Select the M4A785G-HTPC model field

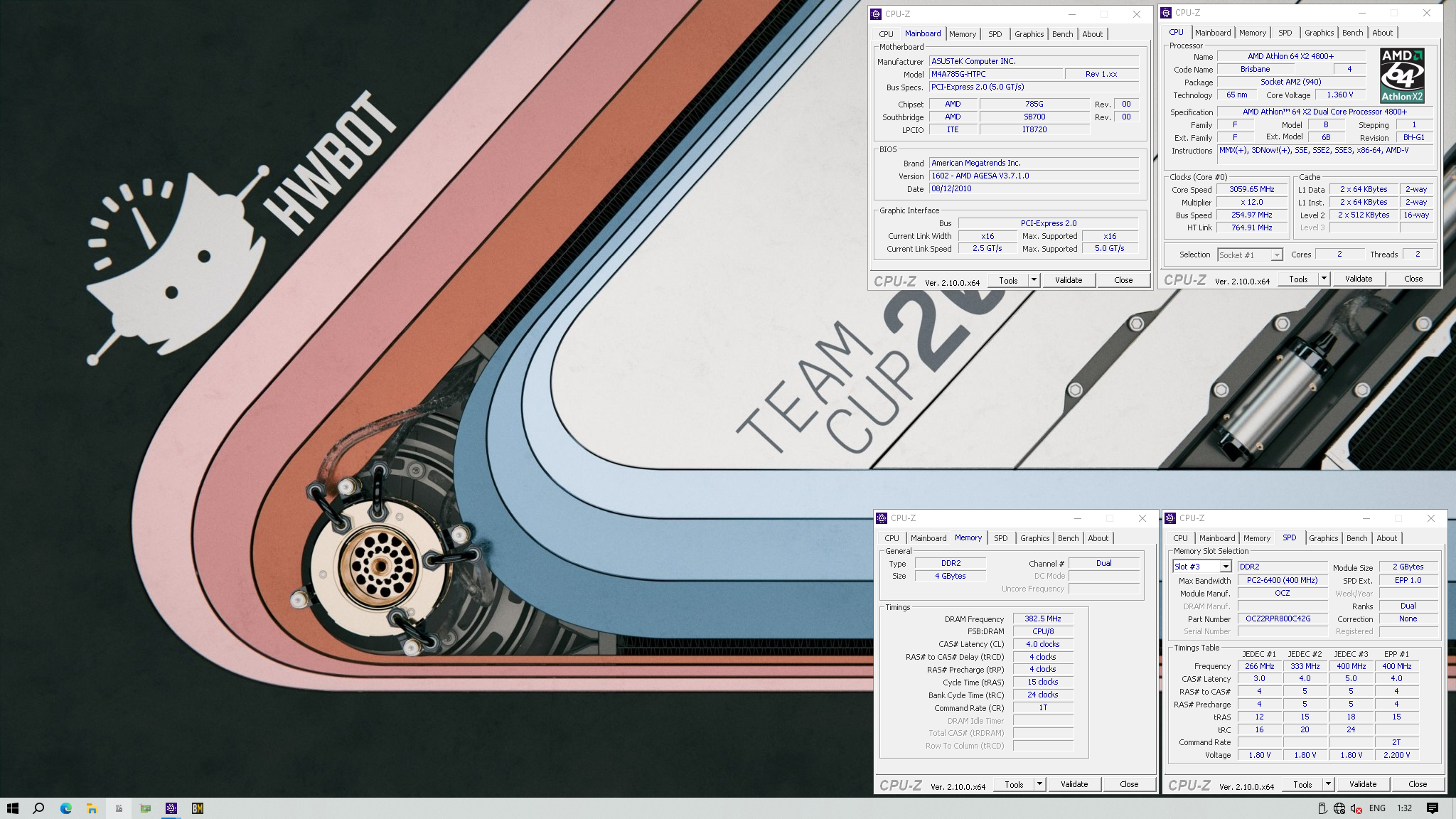996,74
